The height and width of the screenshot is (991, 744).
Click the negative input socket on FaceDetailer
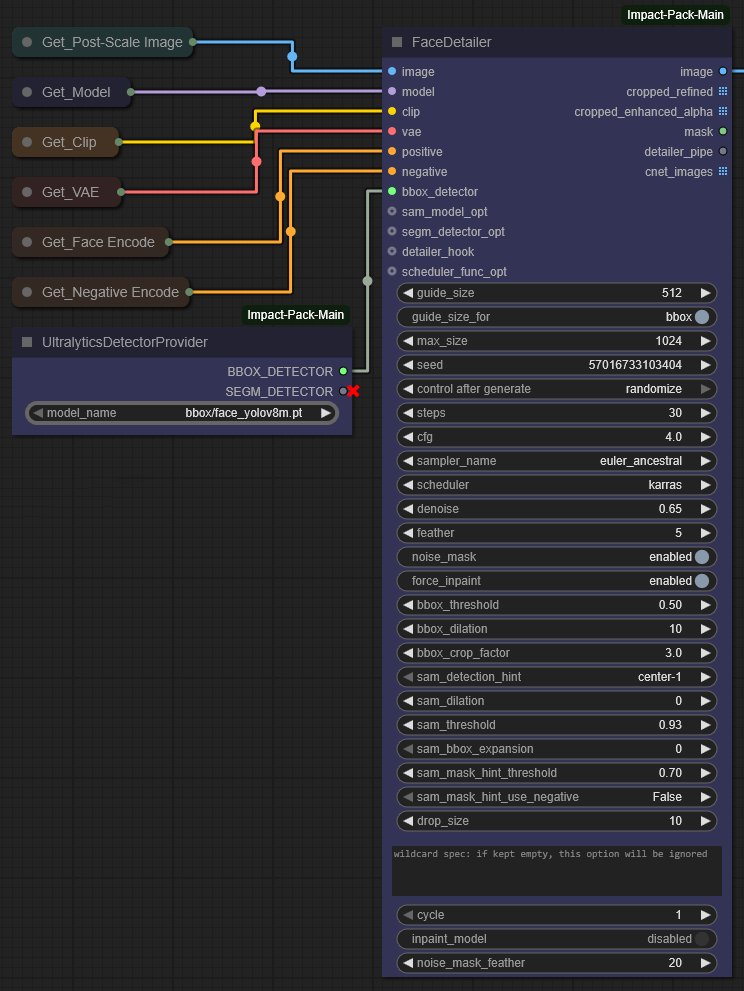392,171
